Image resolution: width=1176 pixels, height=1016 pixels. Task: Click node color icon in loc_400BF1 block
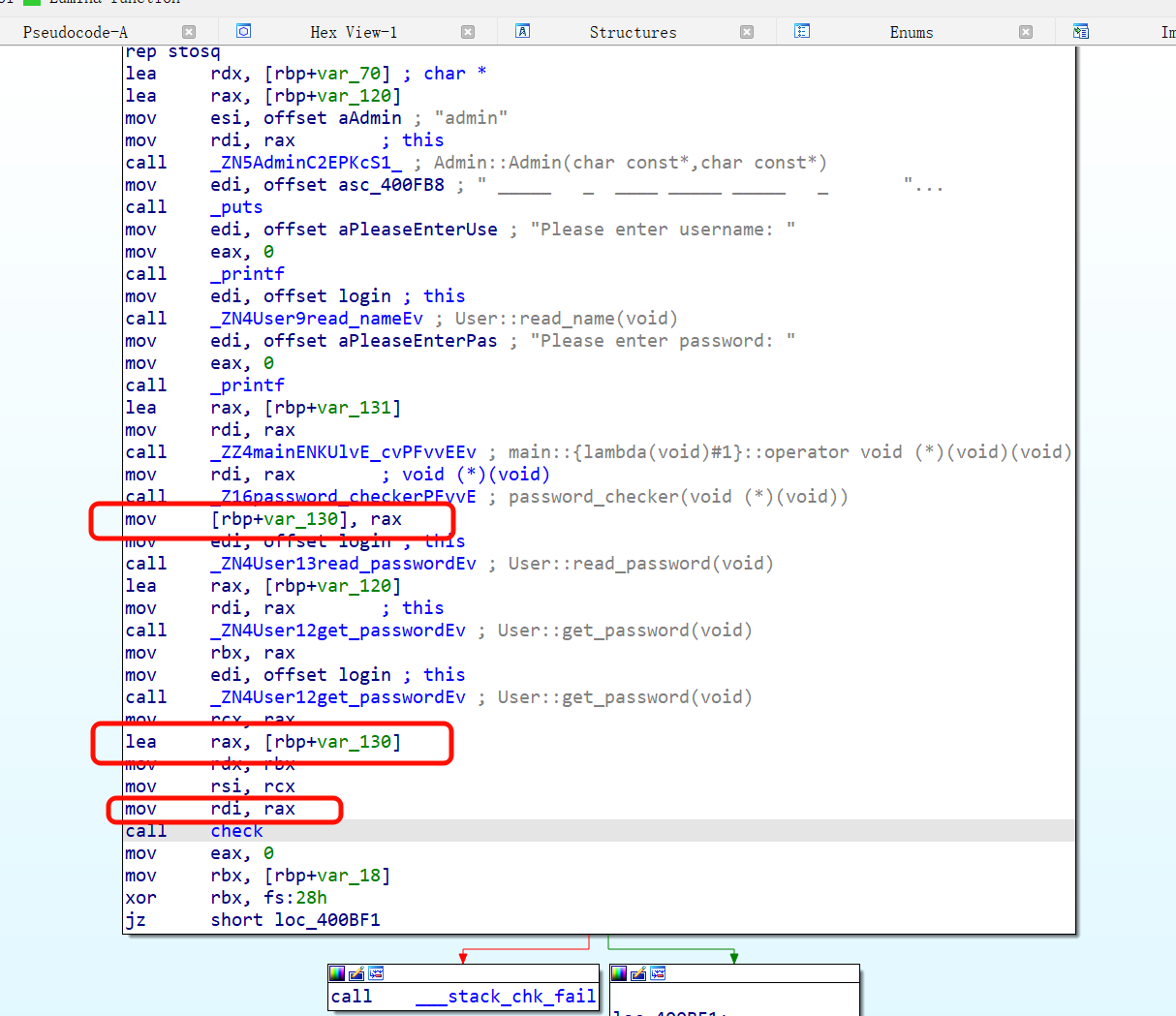click(619, 973)
